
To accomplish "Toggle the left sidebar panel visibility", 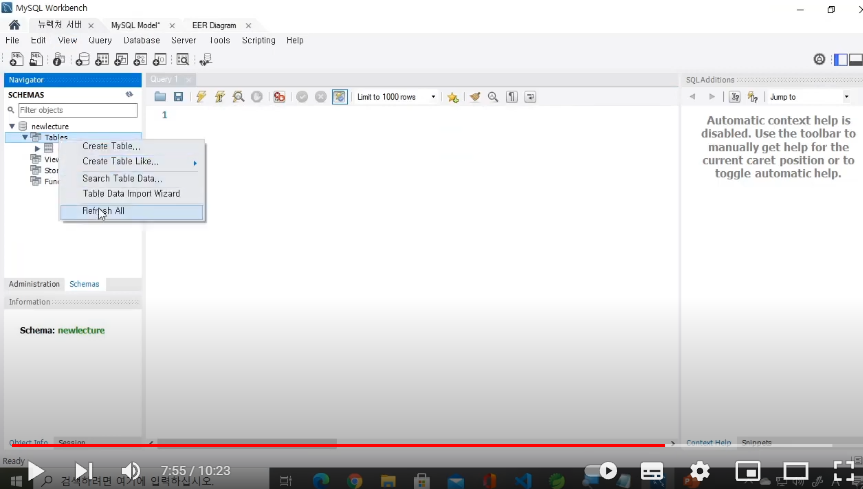I will pyautogui.click(x=841, y=59).
